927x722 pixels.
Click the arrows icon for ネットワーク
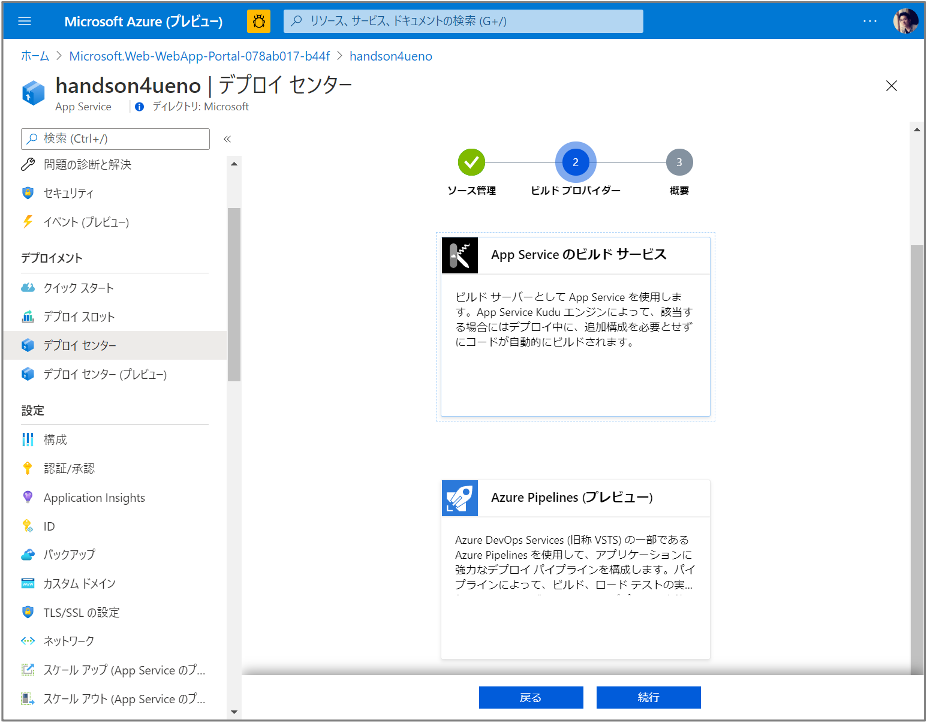point(28,641)
